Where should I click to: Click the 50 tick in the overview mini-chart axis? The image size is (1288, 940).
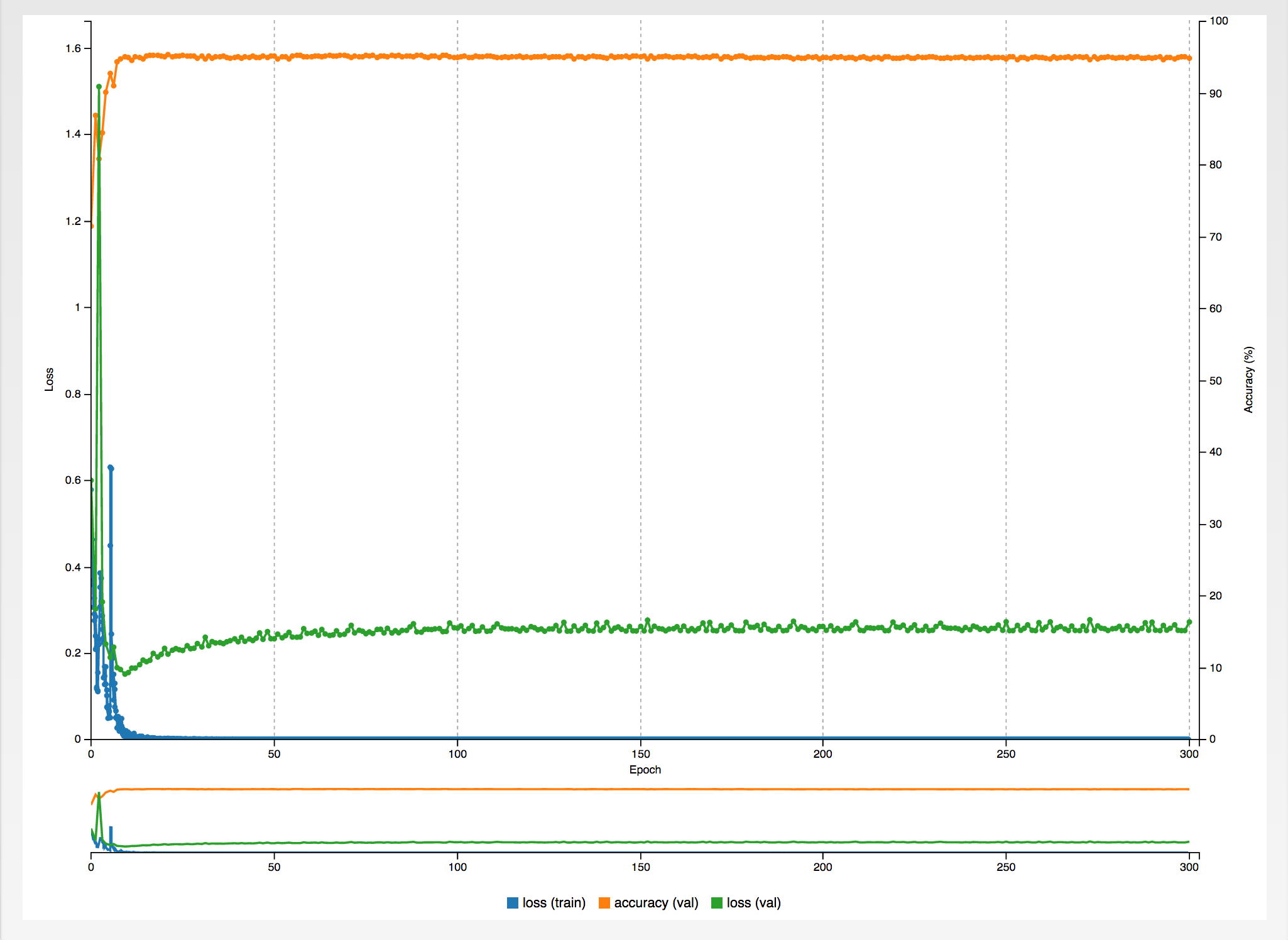(x=274, y=867)
